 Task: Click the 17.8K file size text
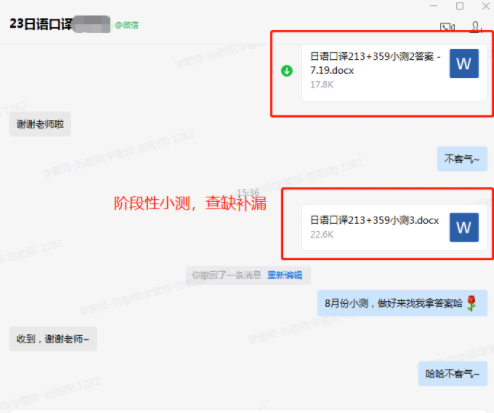322,85
